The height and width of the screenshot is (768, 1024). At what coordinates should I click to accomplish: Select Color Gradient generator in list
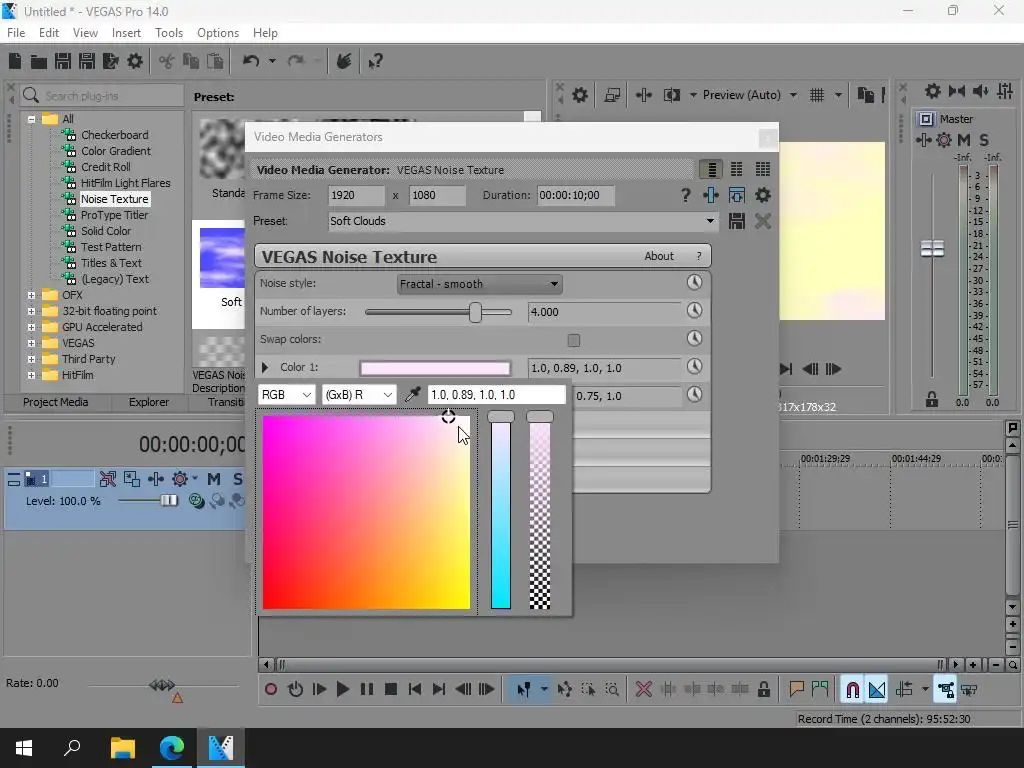[116, 151]
